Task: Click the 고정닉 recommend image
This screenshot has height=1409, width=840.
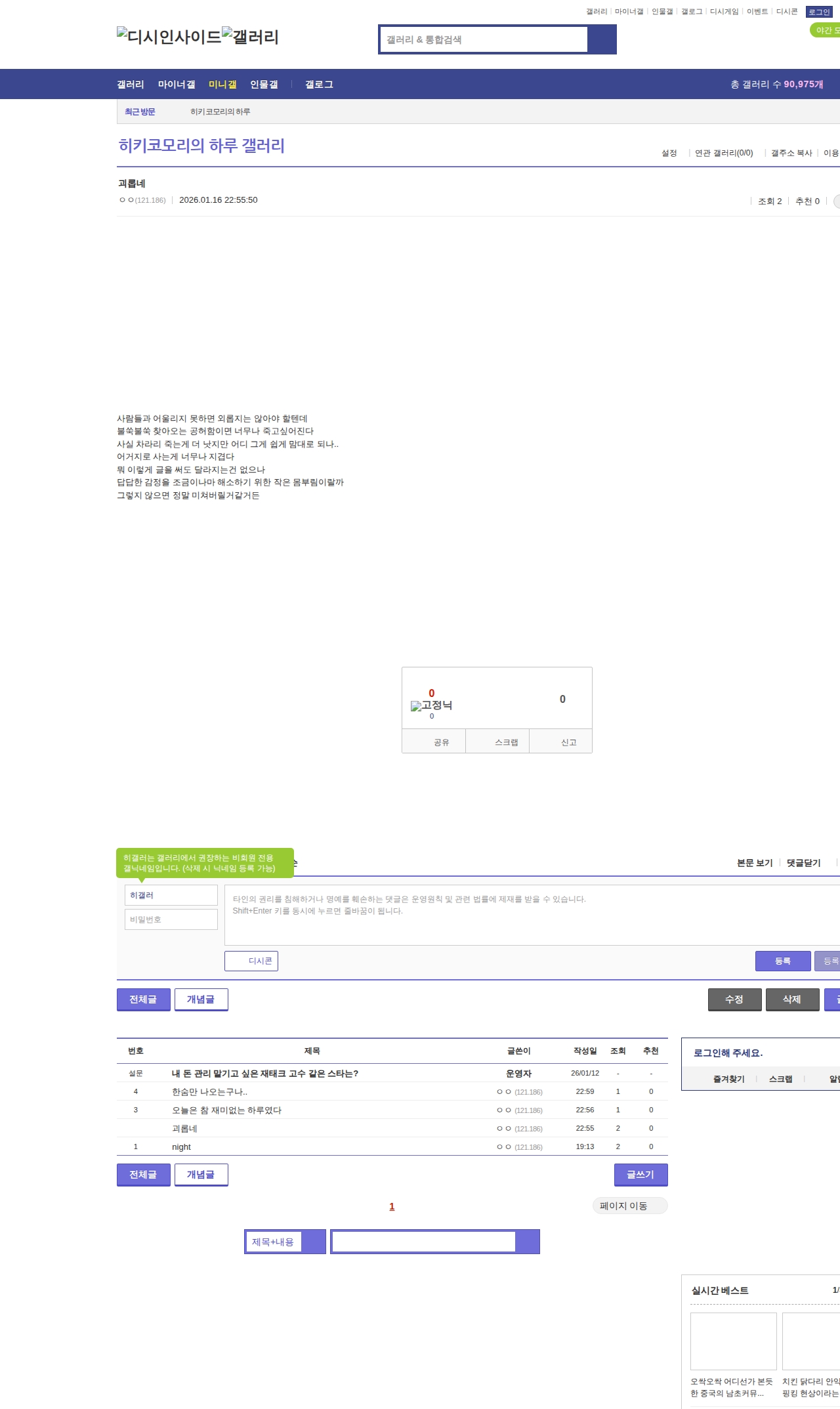Action: coord(431,705)
